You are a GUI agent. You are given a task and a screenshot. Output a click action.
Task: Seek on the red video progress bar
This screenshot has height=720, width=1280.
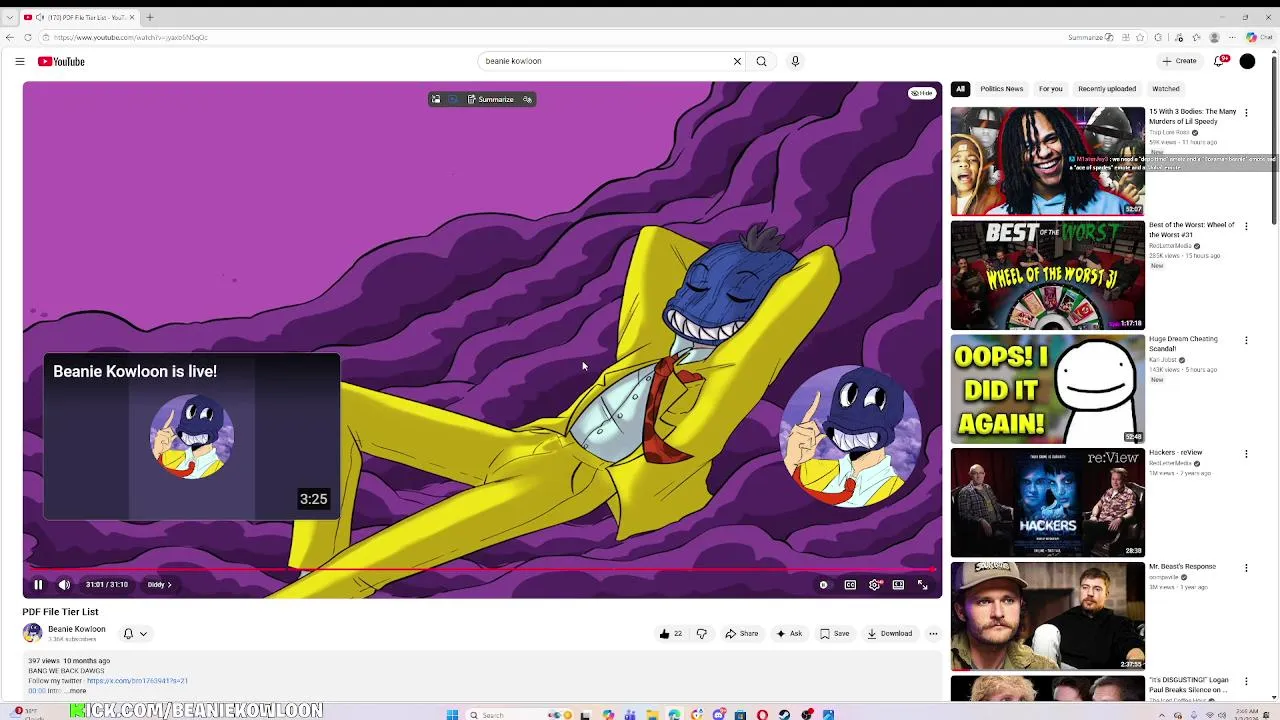[x=482, y=569]
